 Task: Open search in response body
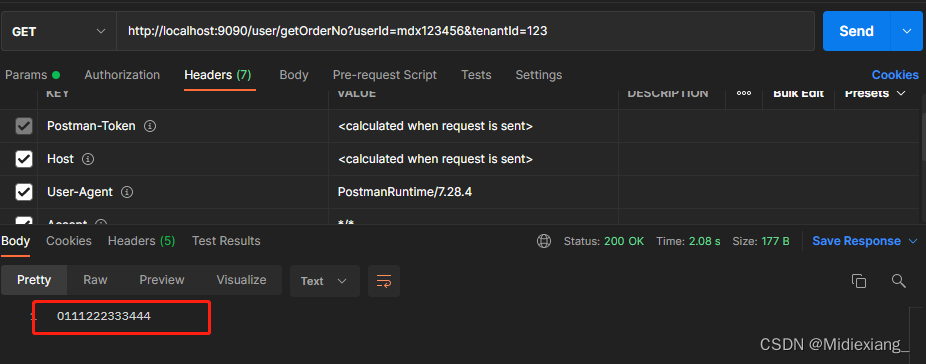click(899, 281)
